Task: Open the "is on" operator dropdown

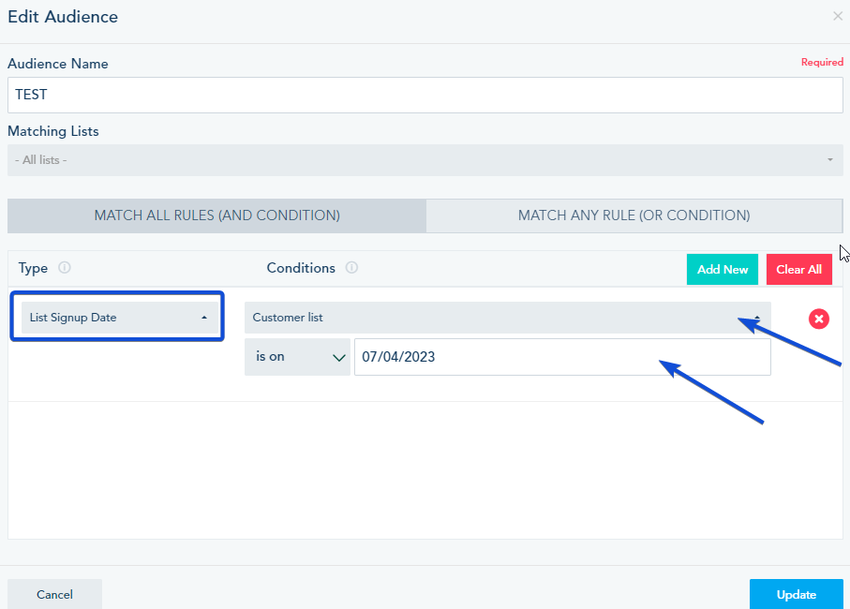Action: pyautogui.click(x=297, y=356)
